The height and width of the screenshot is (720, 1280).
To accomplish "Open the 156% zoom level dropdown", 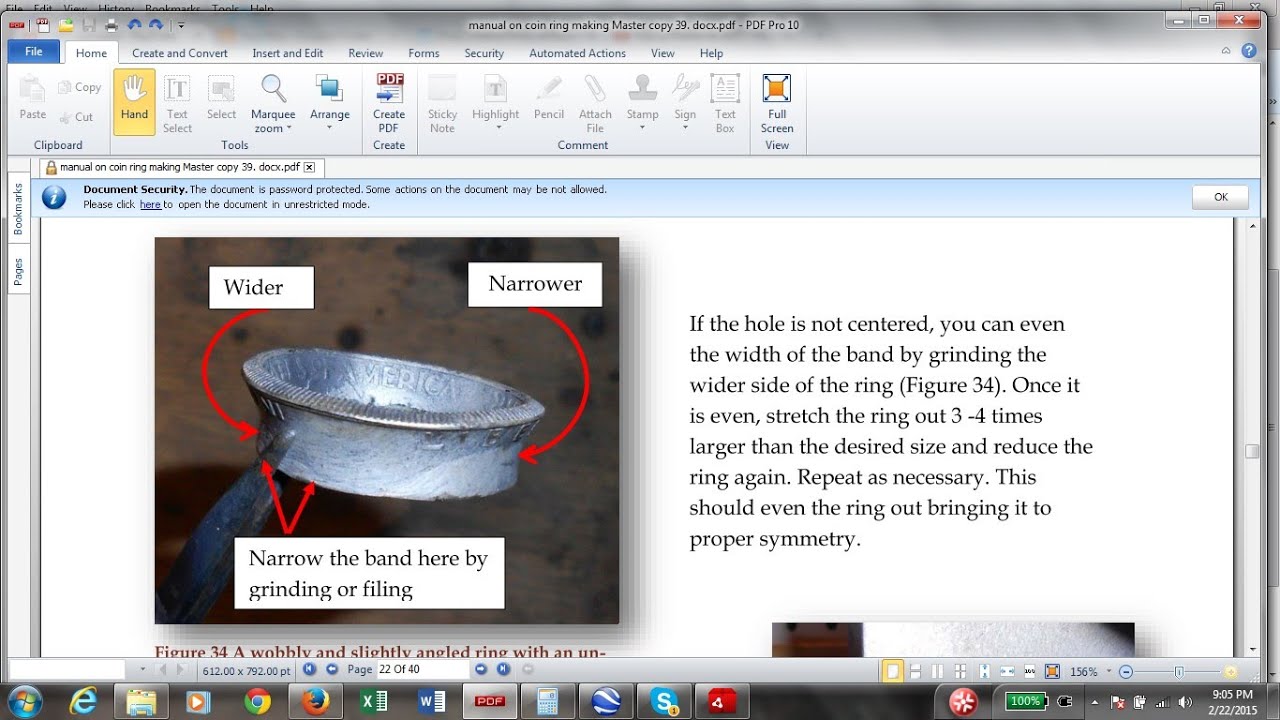I will [x=1107, y=672].
